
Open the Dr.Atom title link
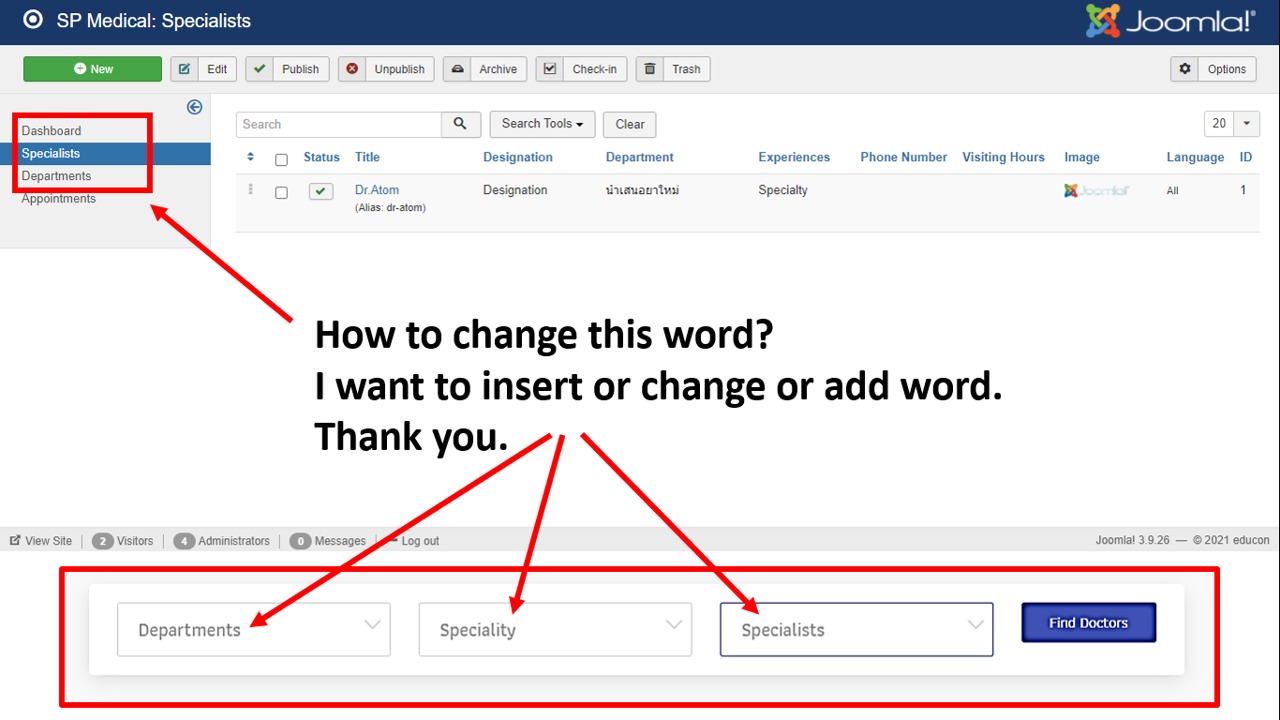377,190
